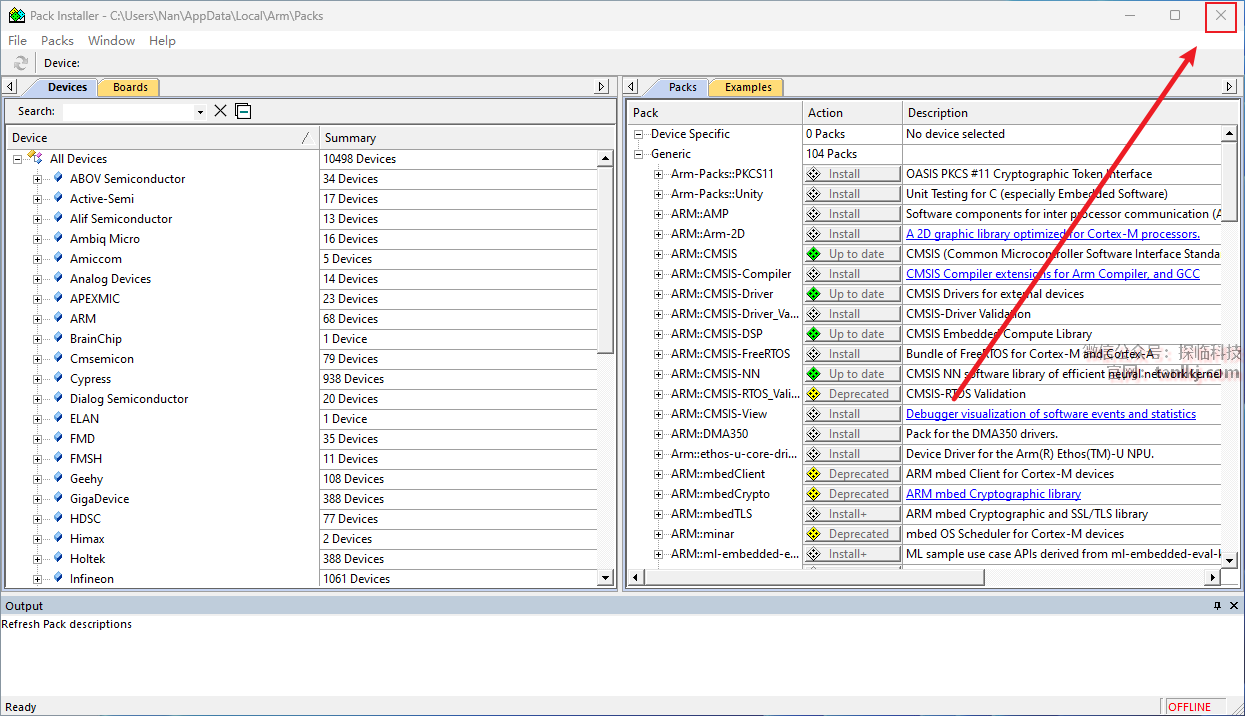Collapse the Generic packs group
The width and height of the screenshot is (1245, 716).
point(639,154)
